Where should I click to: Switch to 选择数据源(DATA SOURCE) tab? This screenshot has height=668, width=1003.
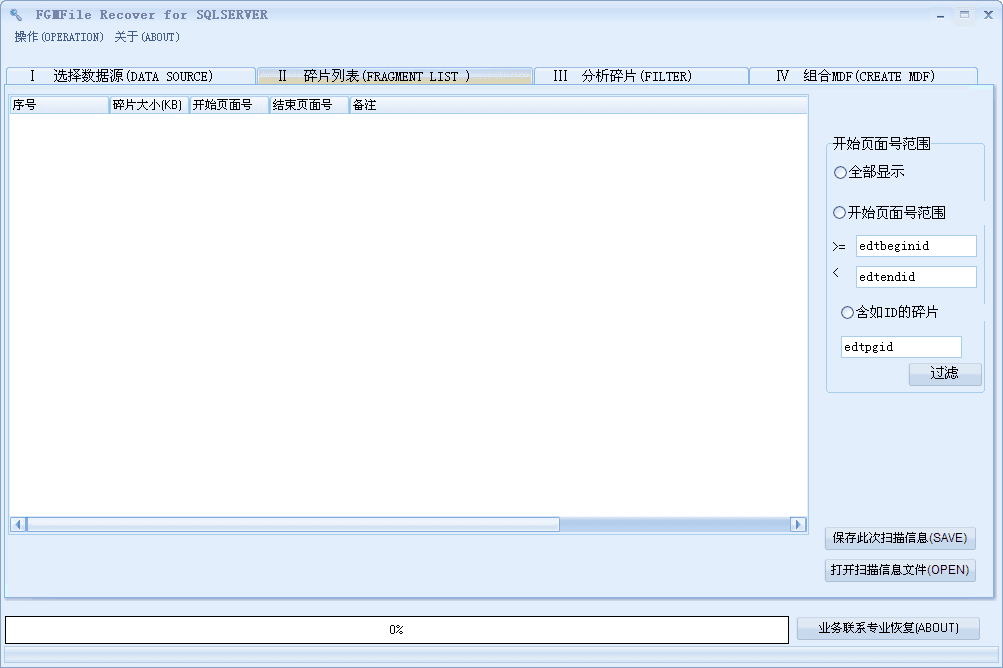[x=130, y=76]
